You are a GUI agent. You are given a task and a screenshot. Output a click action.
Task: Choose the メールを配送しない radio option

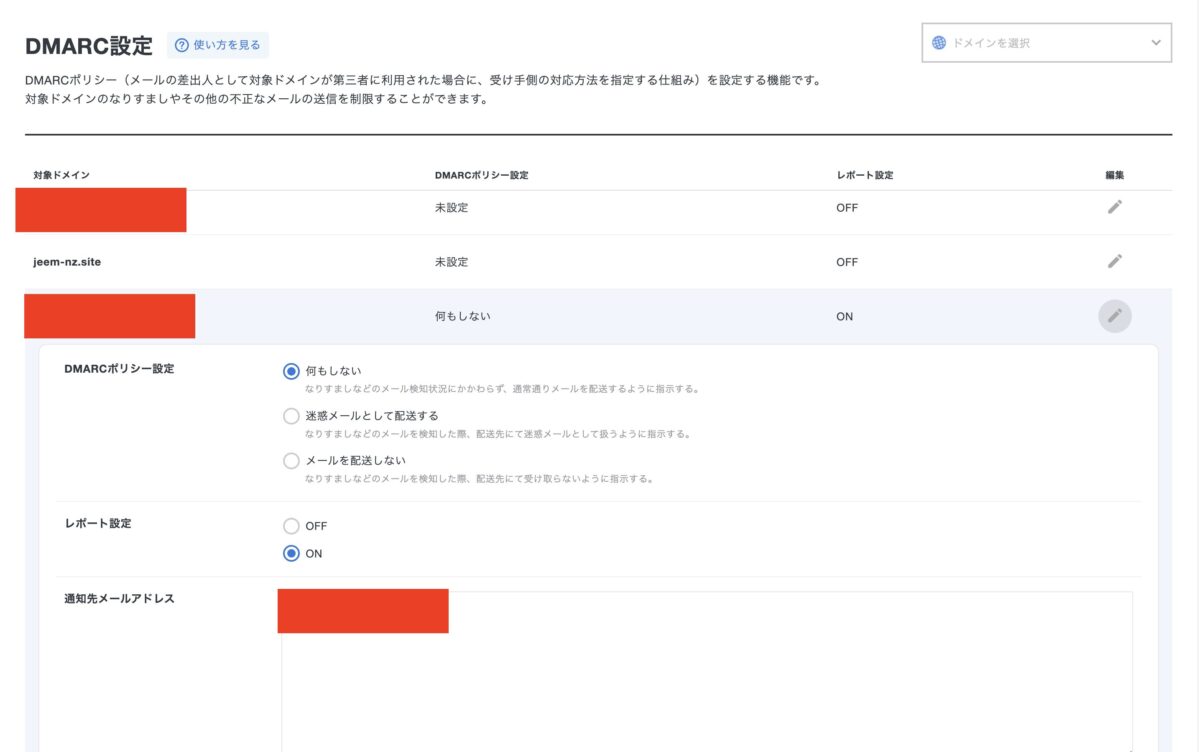[x=291, y=461]
